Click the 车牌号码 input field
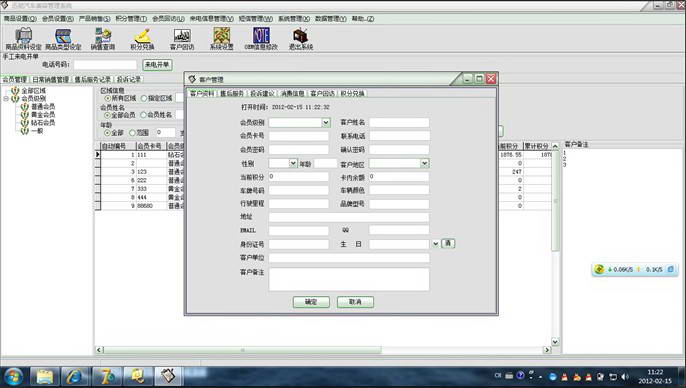The width and height of the screenshot is (686, 388). (299, 190)
